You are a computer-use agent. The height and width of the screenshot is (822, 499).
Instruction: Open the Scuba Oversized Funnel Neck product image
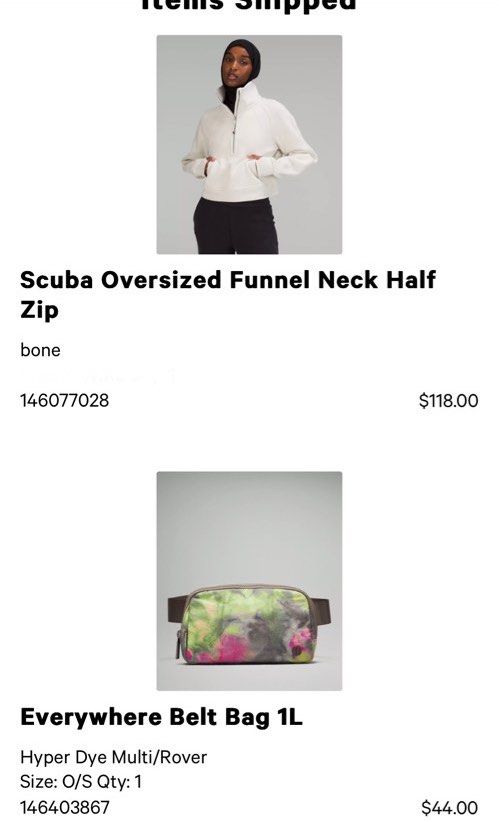click(x=249, y=145)
